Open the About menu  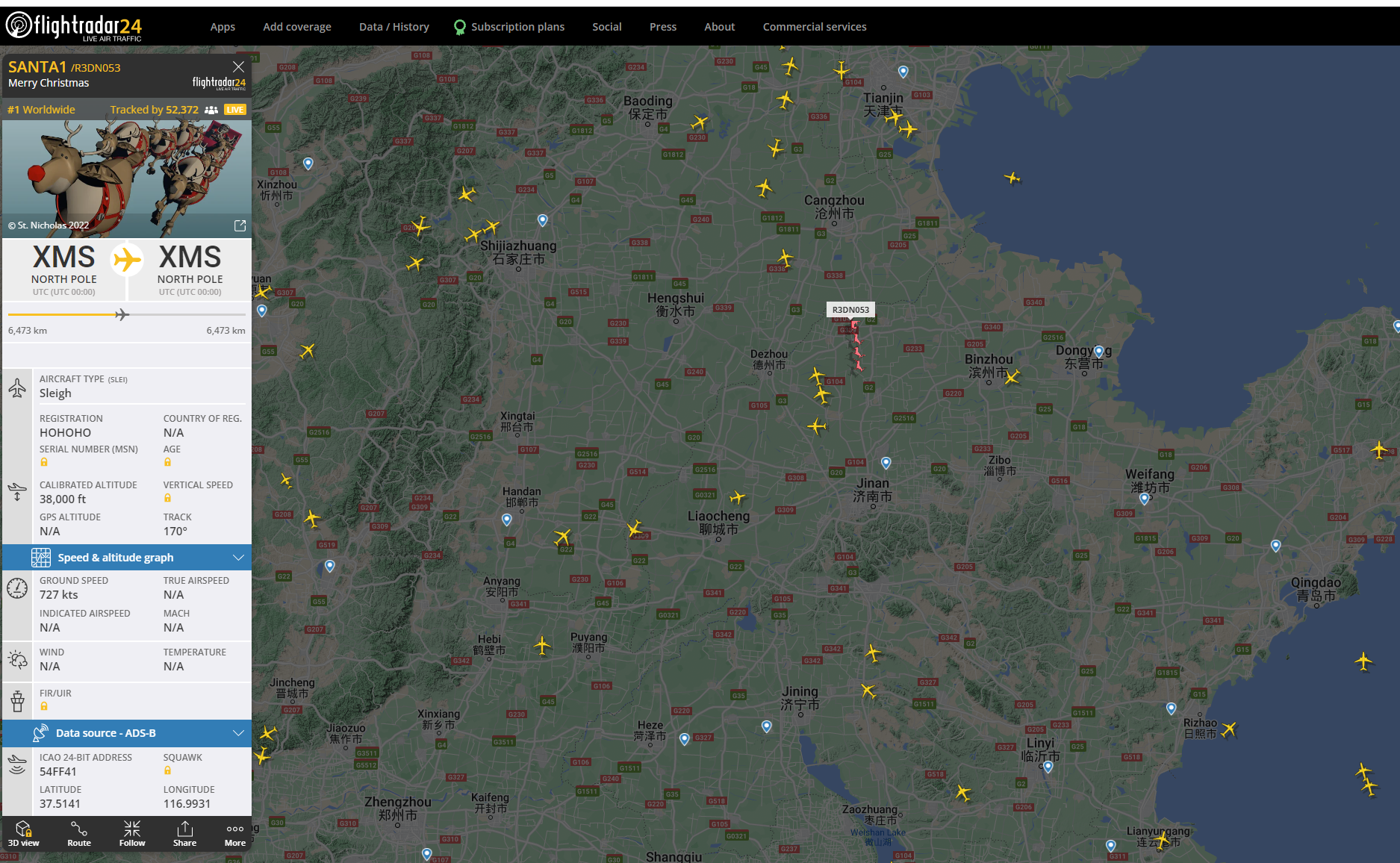tap(720, 27)
